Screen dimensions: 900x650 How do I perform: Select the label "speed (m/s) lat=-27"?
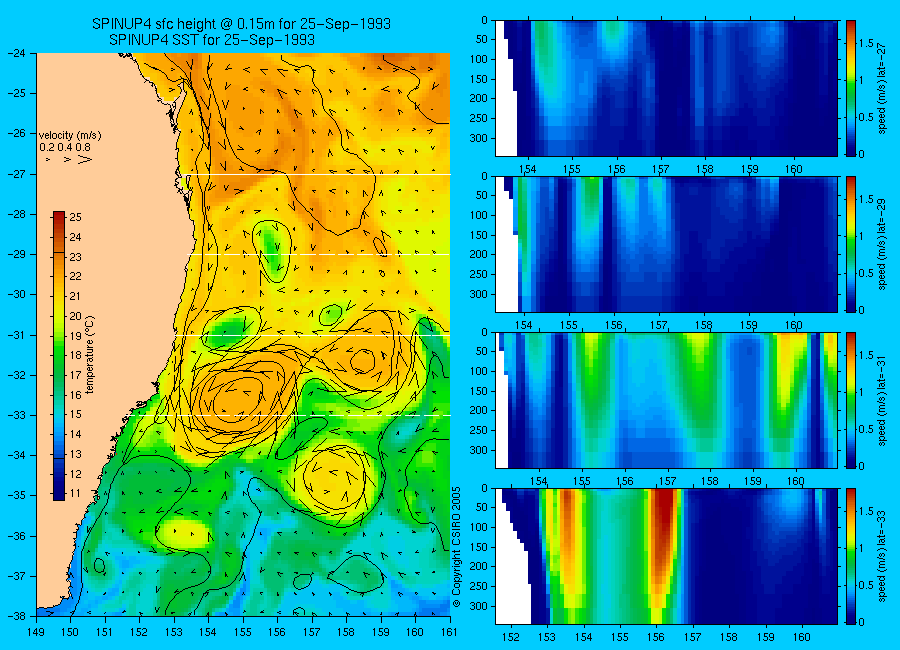coord(883,88)
